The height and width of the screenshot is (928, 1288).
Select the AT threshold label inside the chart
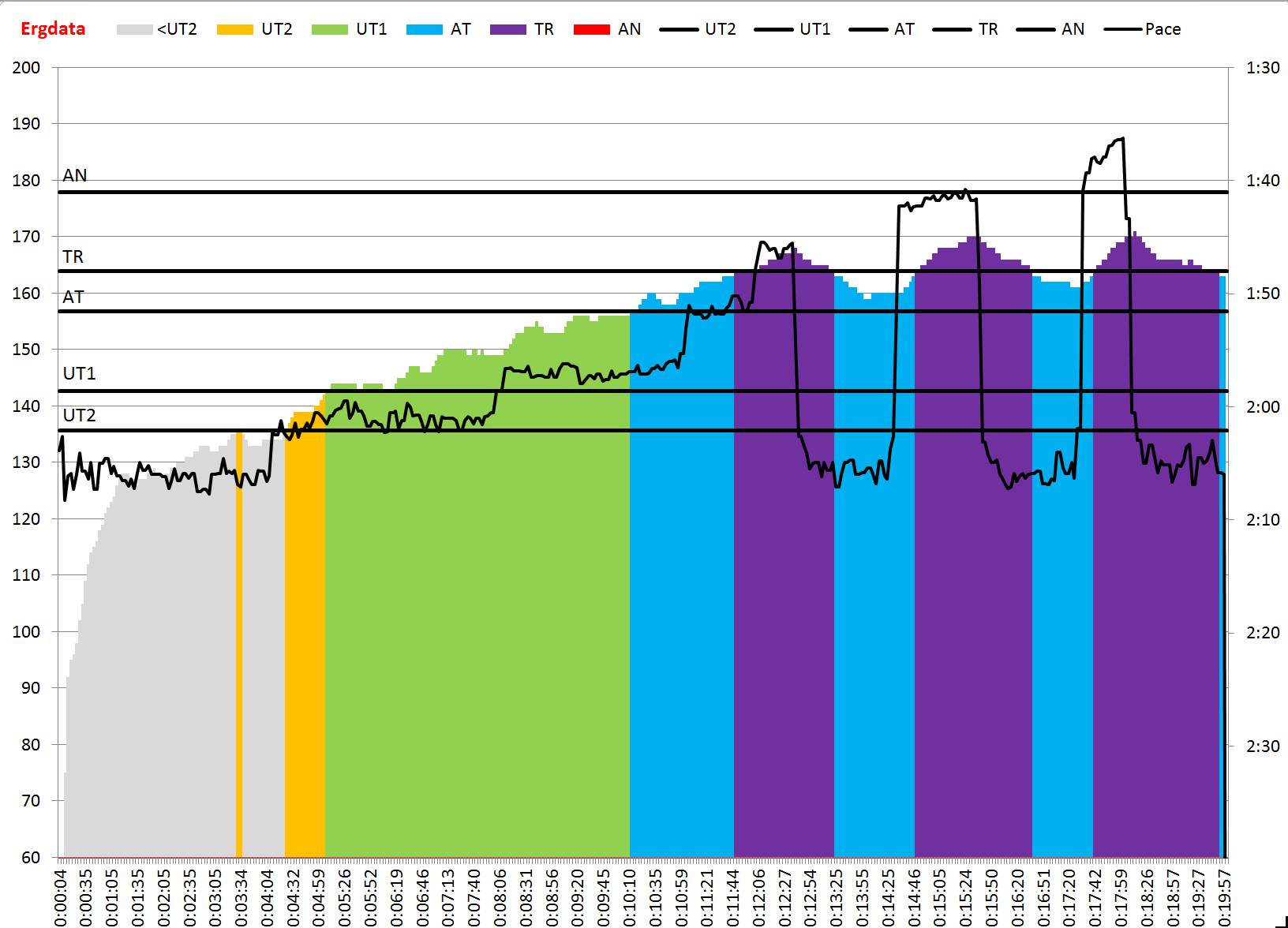pos(73,297)
